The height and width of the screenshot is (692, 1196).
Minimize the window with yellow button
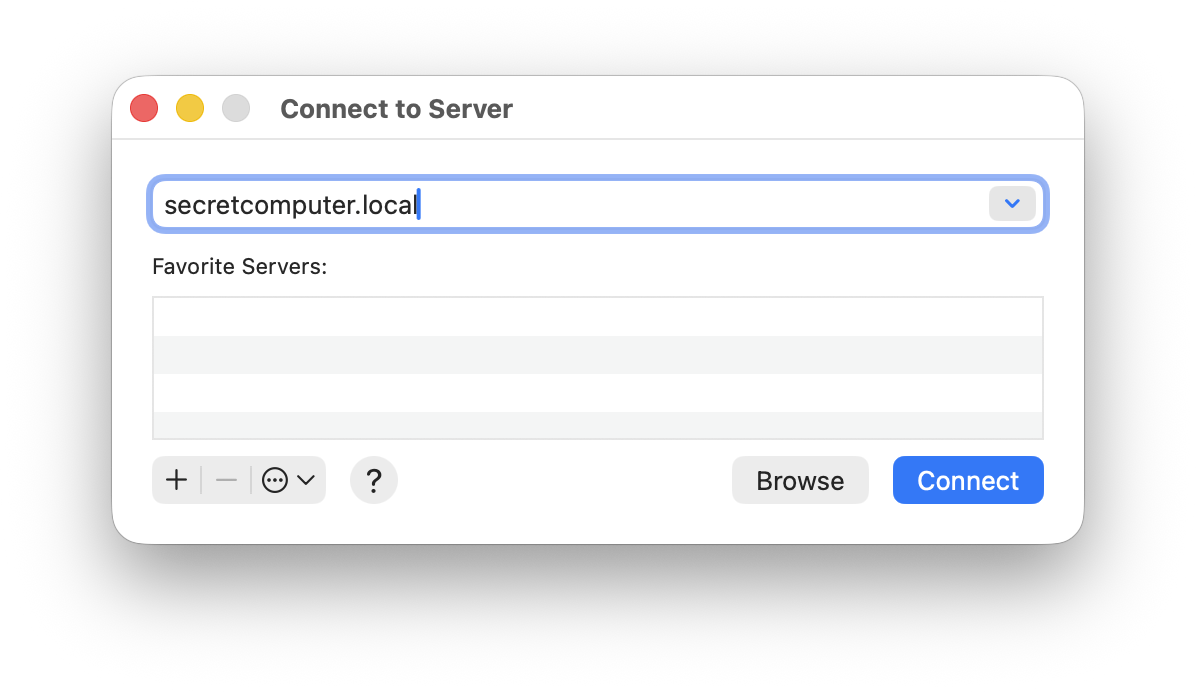[190, 108]
